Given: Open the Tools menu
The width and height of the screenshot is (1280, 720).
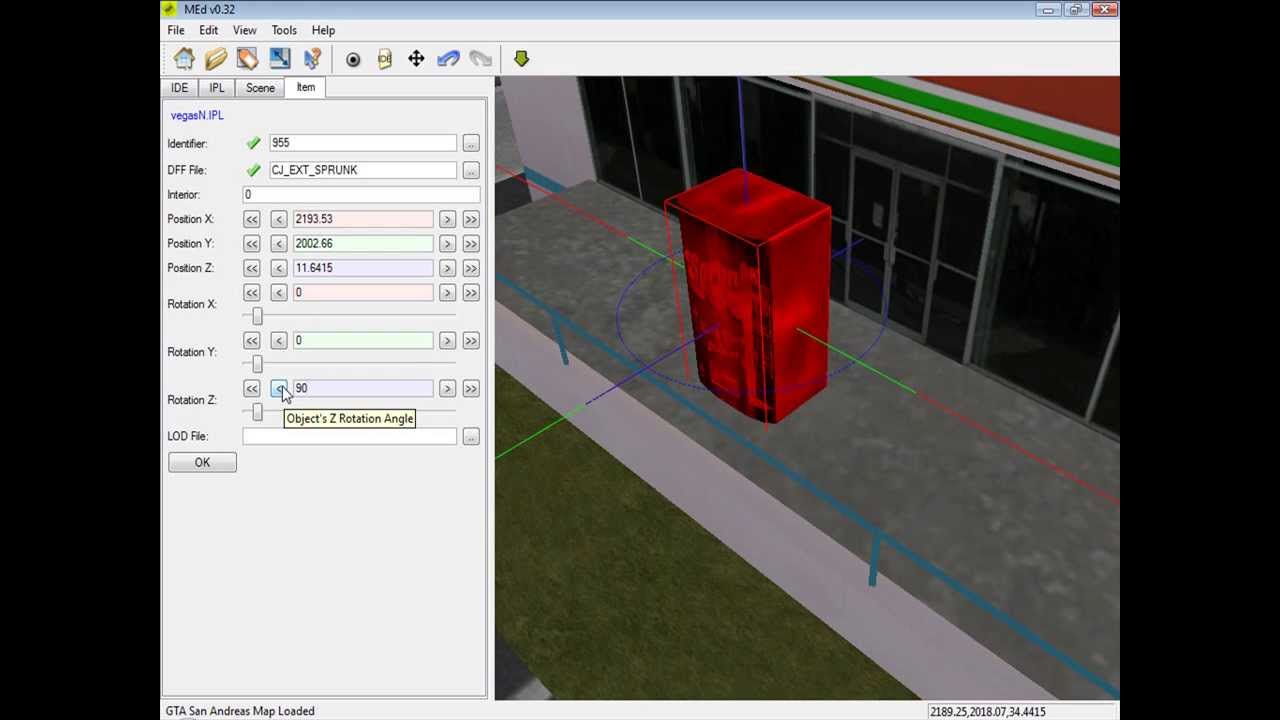Looking at the screenshot, I should pyautogui.click(x=284, y=30).
